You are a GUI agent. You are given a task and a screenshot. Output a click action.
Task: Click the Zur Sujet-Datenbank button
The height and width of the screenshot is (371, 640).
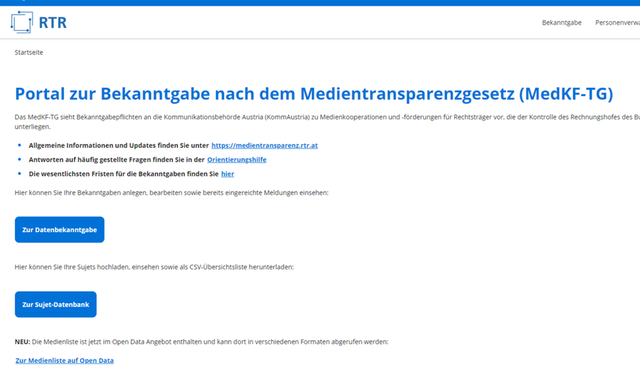click(x=56, y=304)
